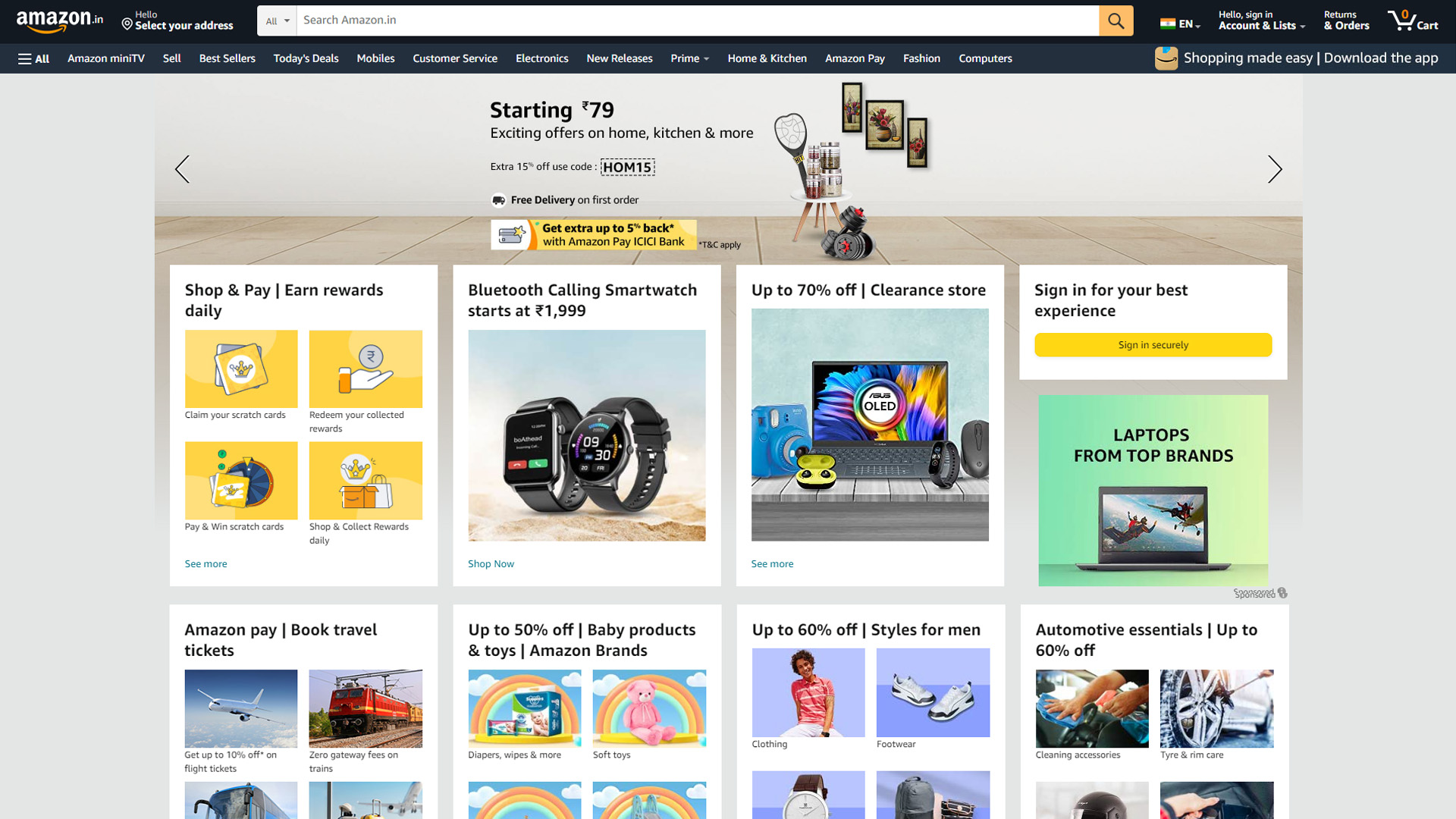
Task: Select Pay & Win scratch cards
Action: click(240, 481)
